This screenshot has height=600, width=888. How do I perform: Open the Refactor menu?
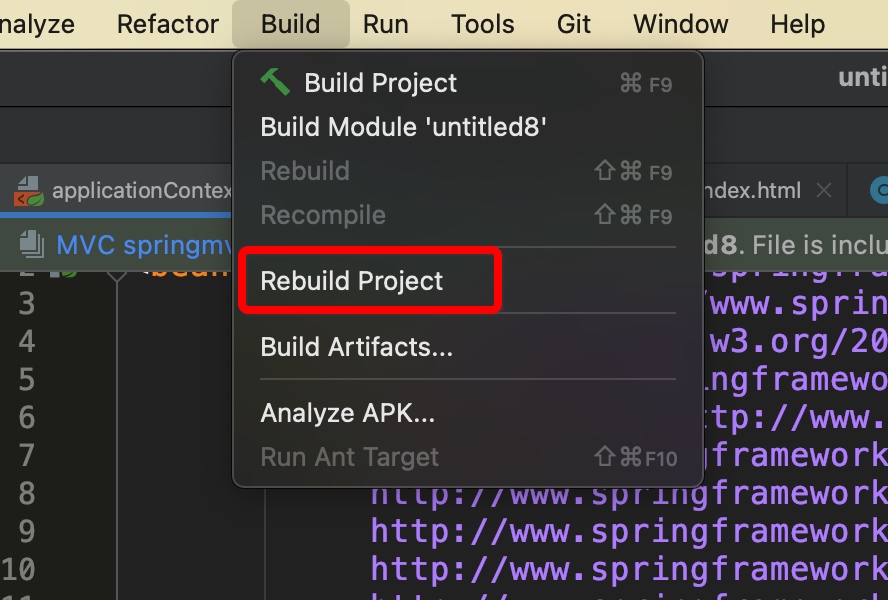coord(168,24)
